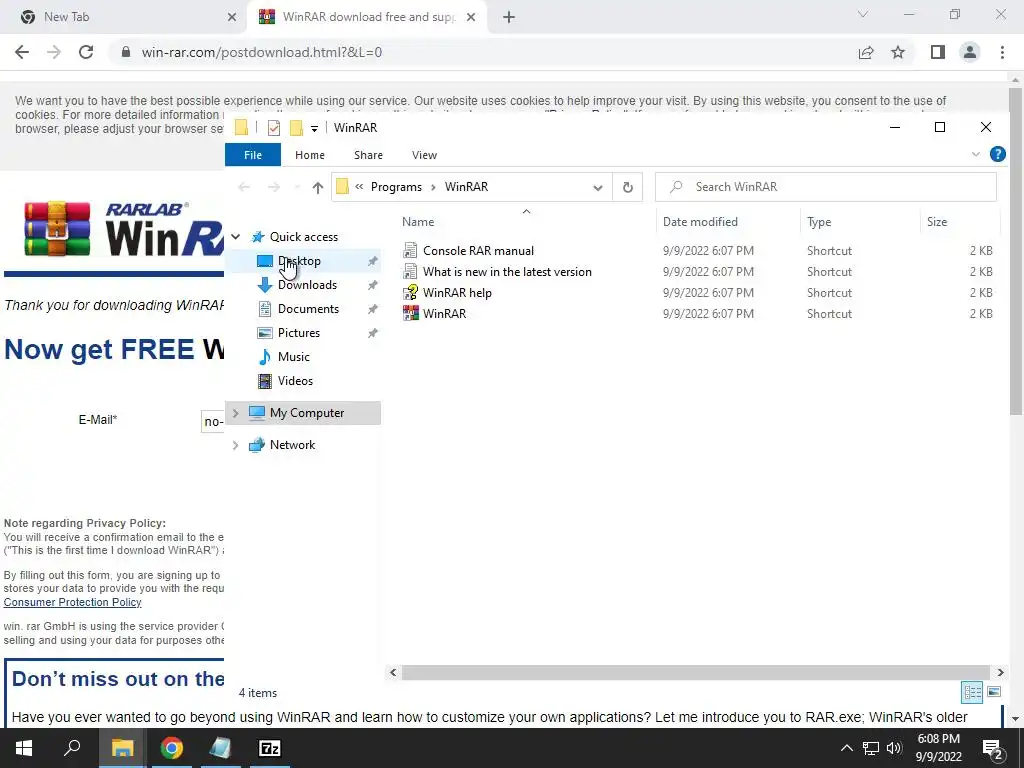Click the Explorer Help question mark icon
1024x768 pixels.
[997, 154]
